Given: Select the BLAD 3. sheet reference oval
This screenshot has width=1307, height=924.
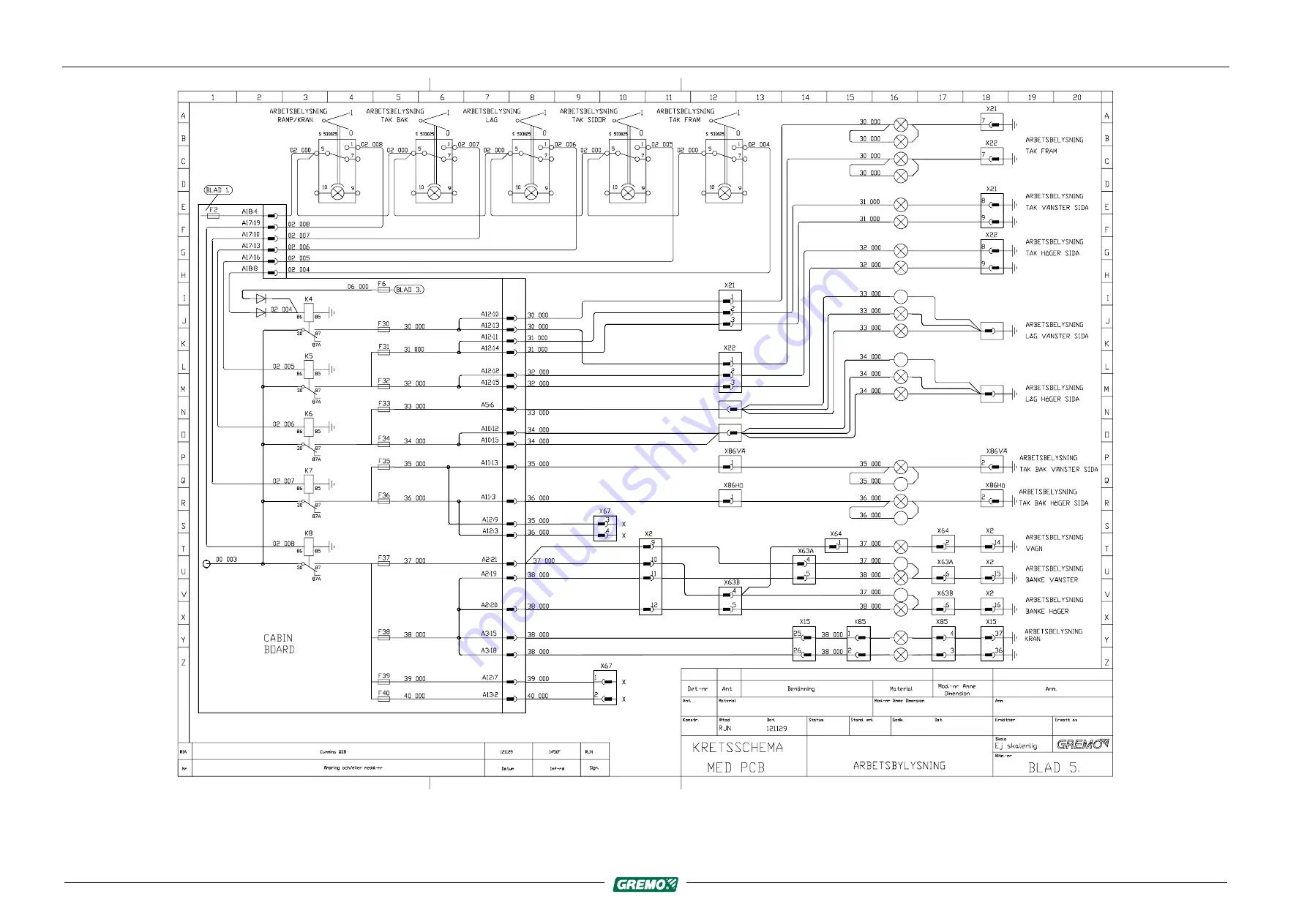Looking at the screenshot, I should click(x=409, y=290).
